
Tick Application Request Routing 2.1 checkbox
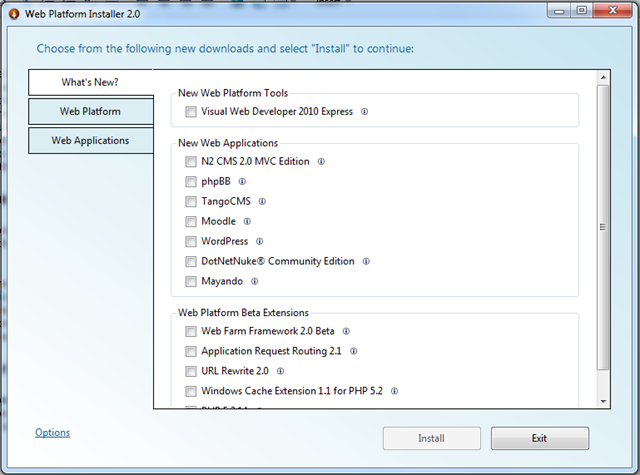191,351
